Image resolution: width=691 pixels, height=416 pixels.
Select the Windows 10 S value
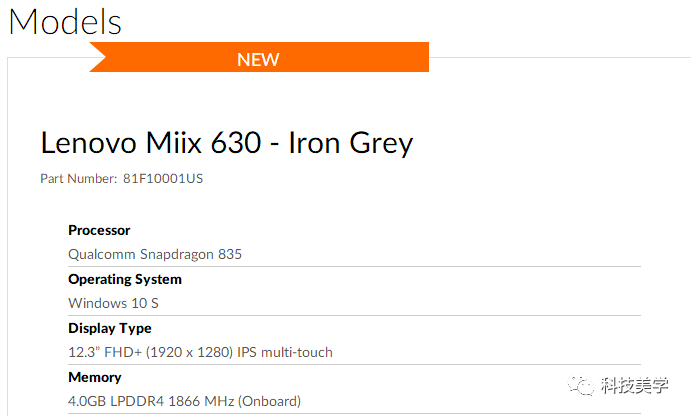[x=112, y=303]
